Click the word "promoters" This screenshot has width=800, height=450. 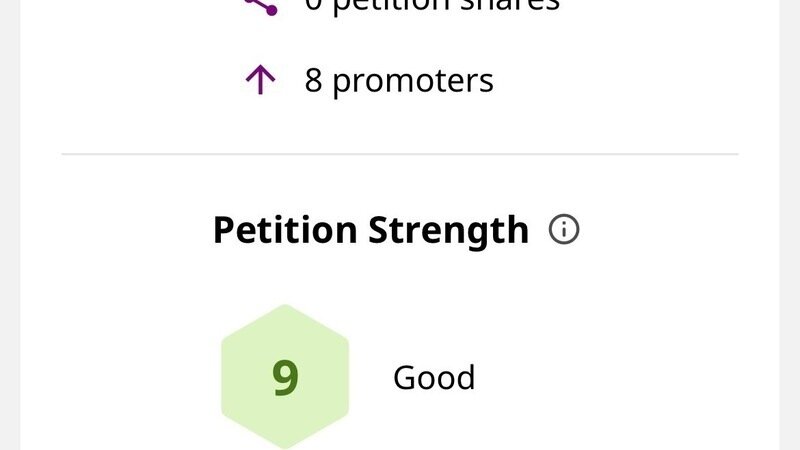pos(412,80)
